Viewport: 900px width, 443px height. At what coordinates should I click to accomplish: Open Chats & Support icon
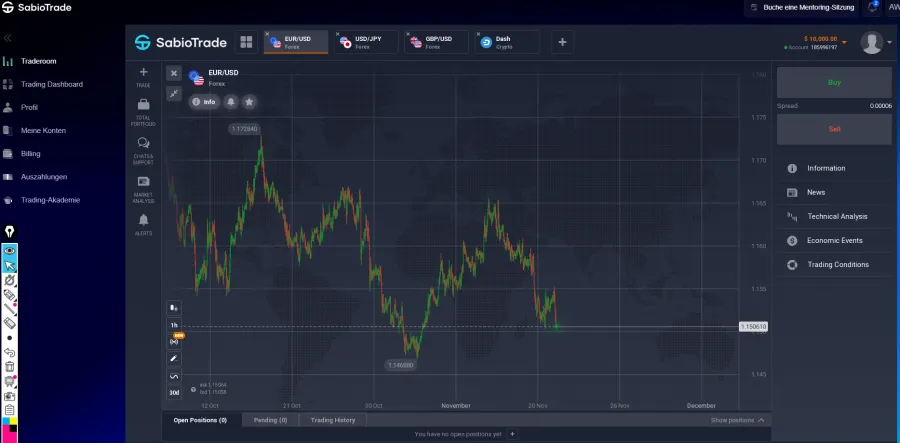143,143
